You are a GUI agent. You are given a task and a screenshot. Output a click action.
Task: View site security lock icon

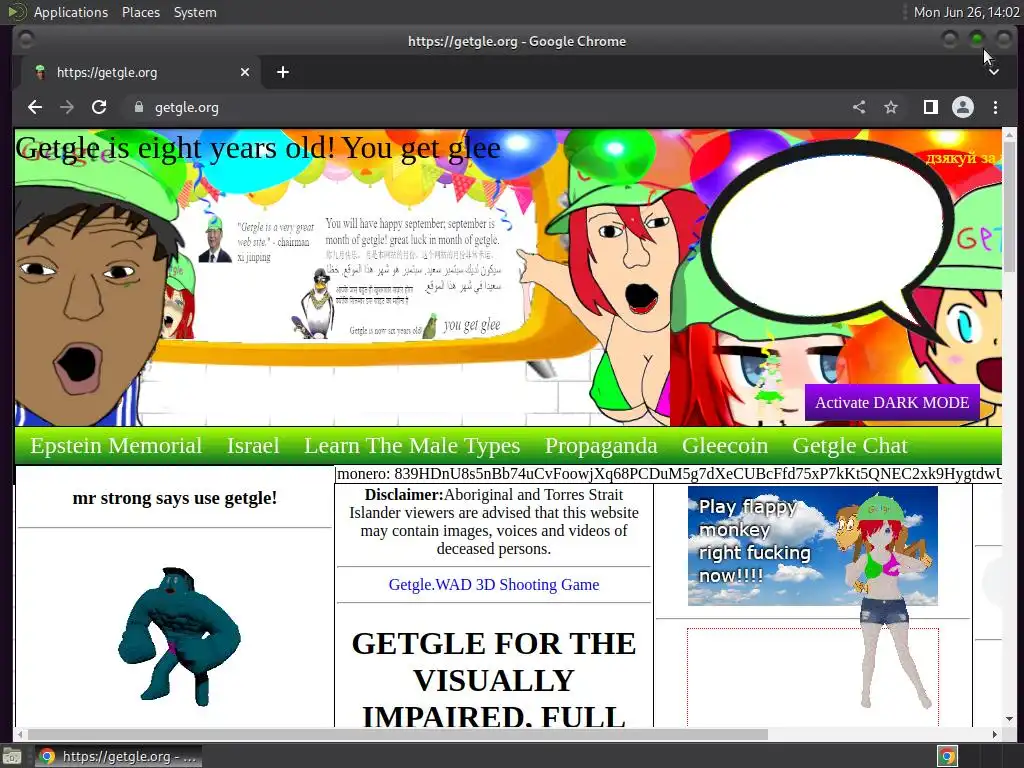[x=138, y=107]
